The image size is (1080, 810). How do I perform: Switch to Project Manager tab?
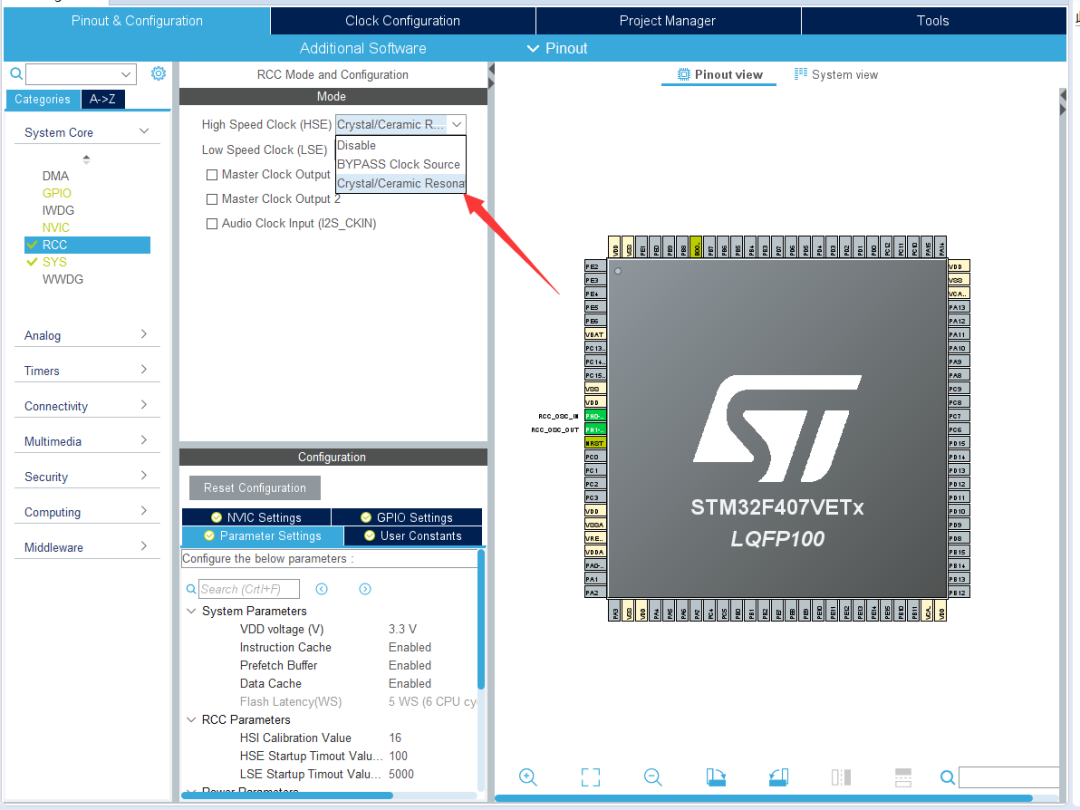tap(667, 21)
